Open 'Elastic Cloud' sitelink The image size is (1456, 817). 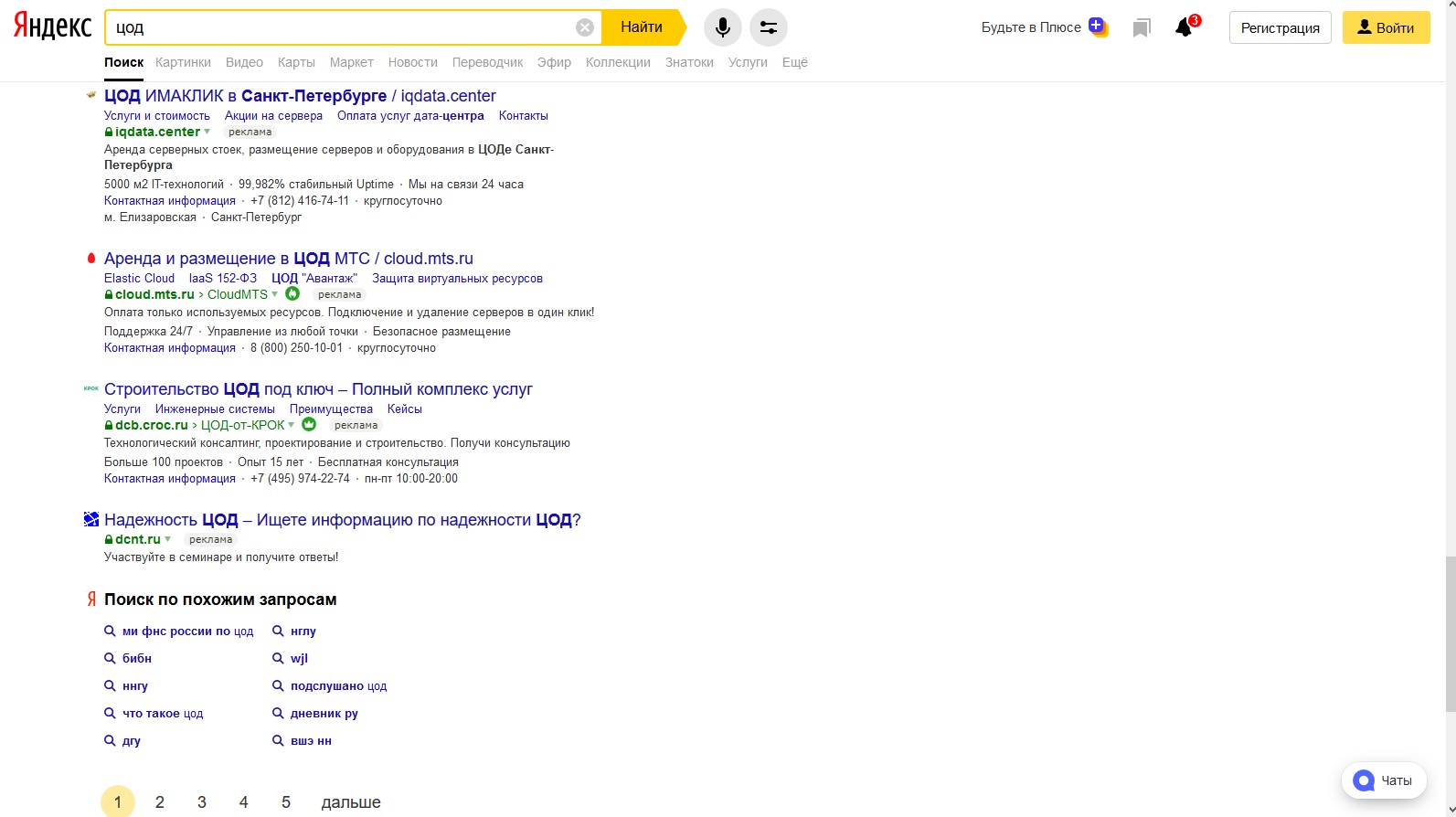tap(139, 278)
